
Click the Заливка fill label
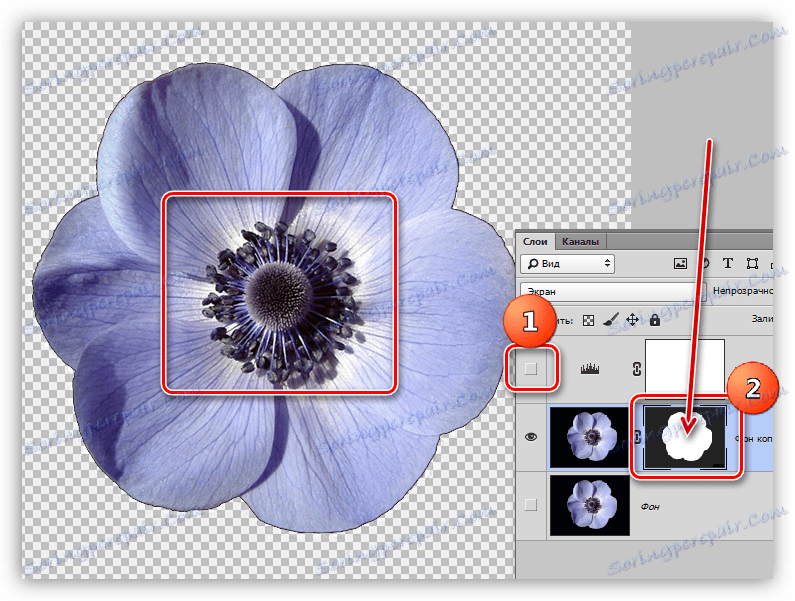point(762,319)
